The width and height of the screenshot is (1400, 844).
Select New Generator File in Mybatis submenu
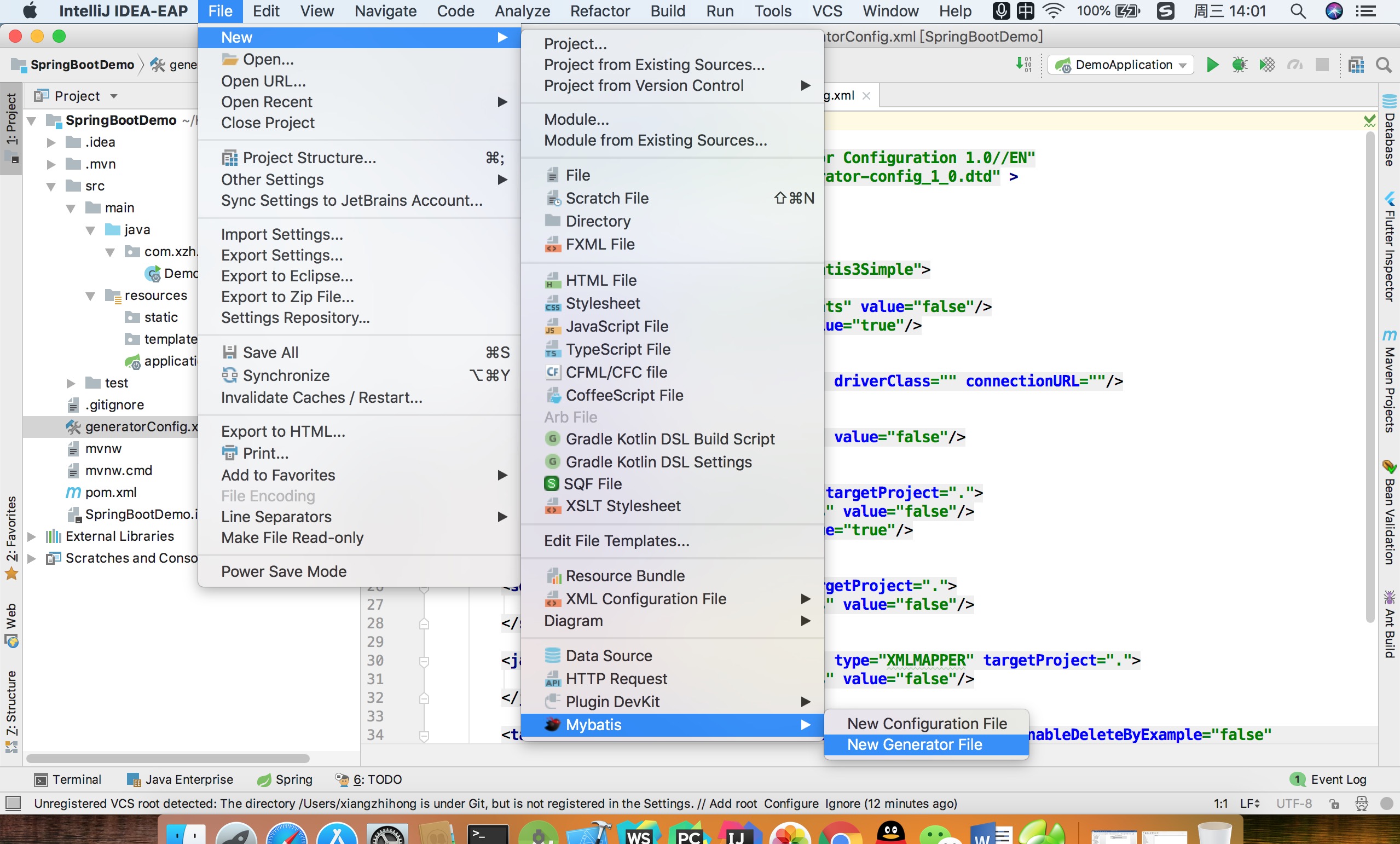[926, 744]
